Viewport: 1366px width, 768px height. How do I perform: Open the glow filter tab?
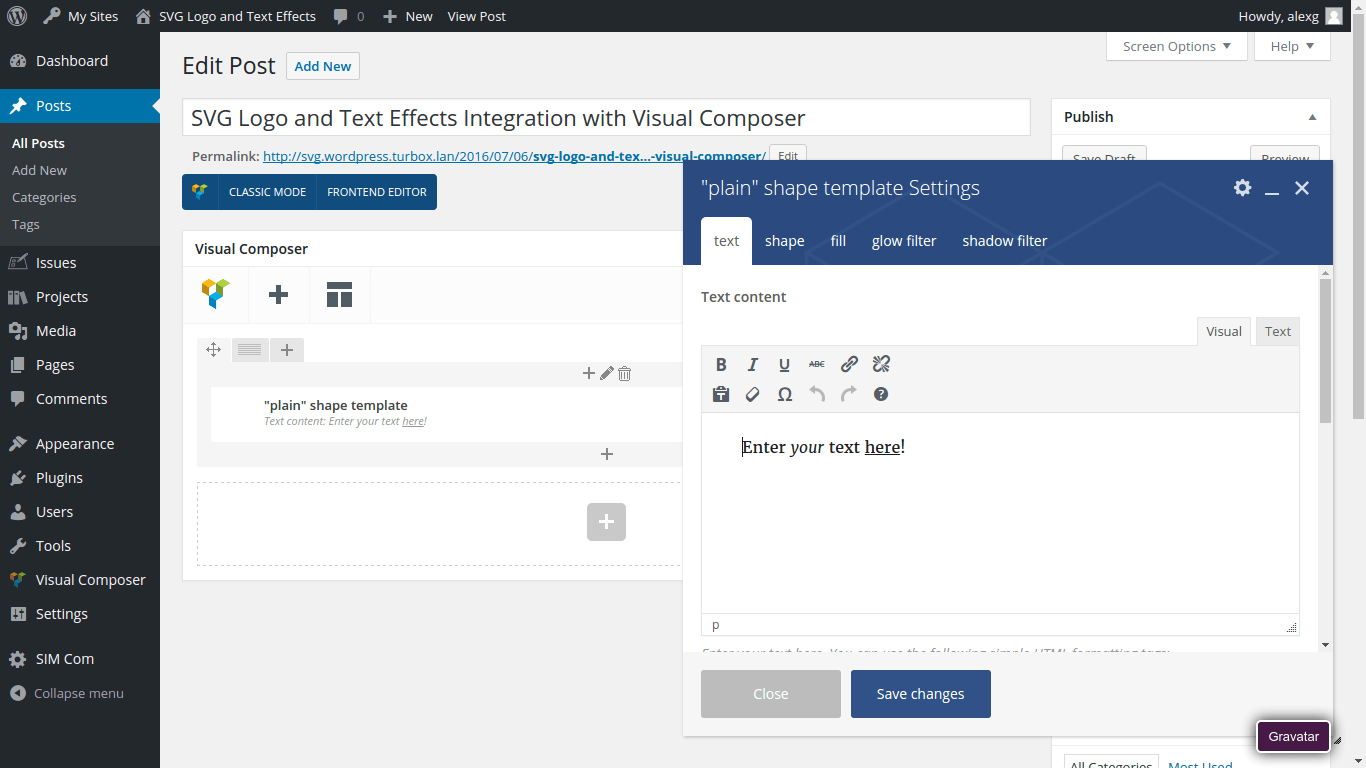(x=904, y=241)
